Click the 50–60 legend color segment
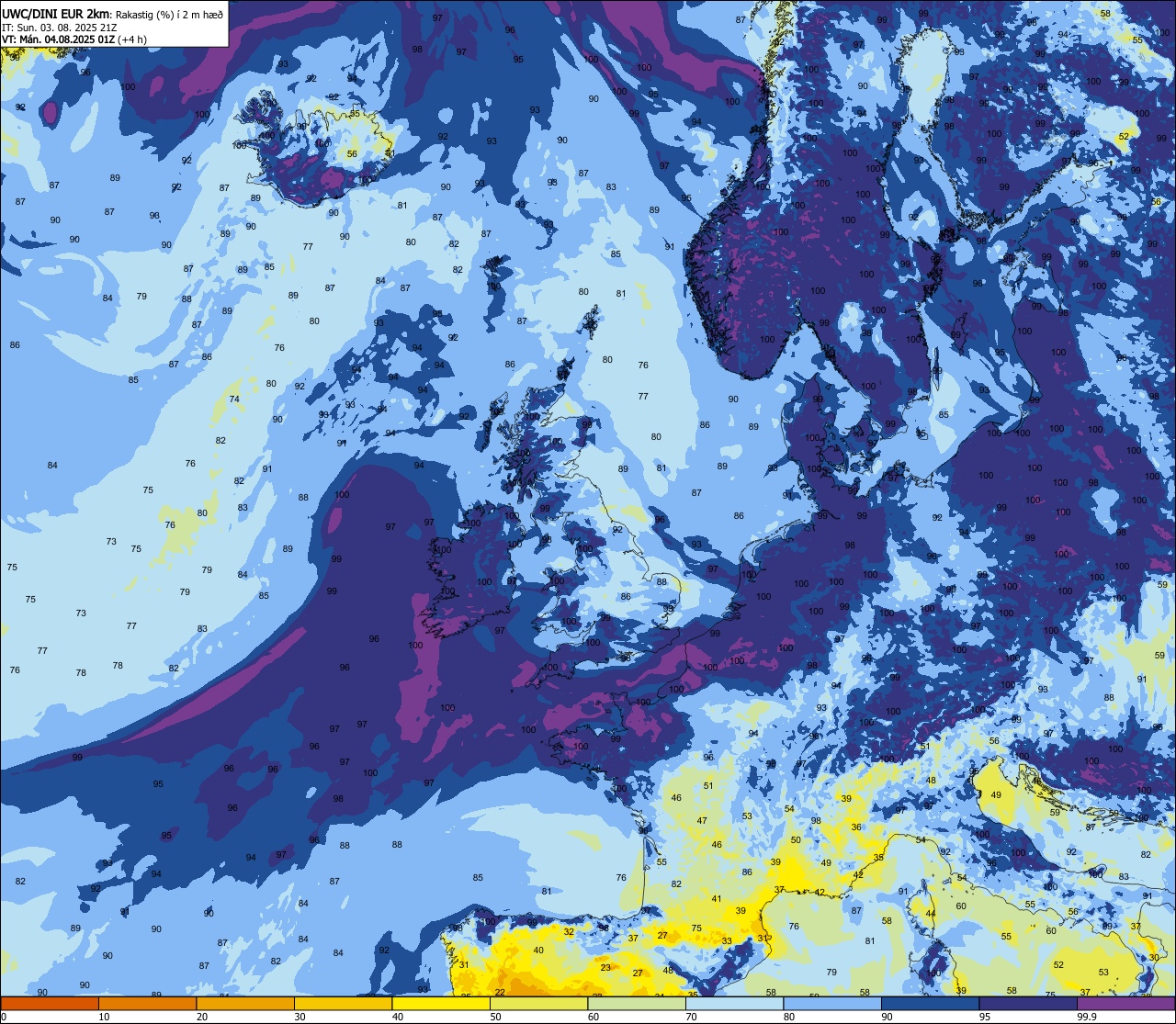 tap(538, 1003)
